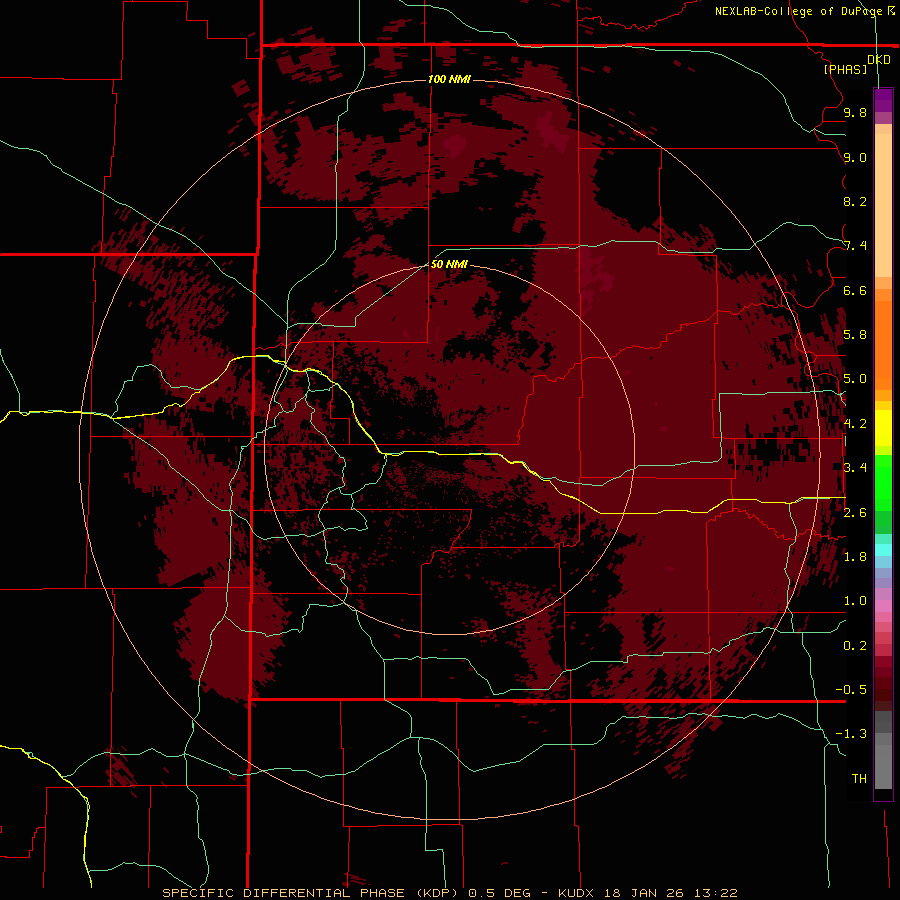Click the 6.6 scale value

[855, 290]
